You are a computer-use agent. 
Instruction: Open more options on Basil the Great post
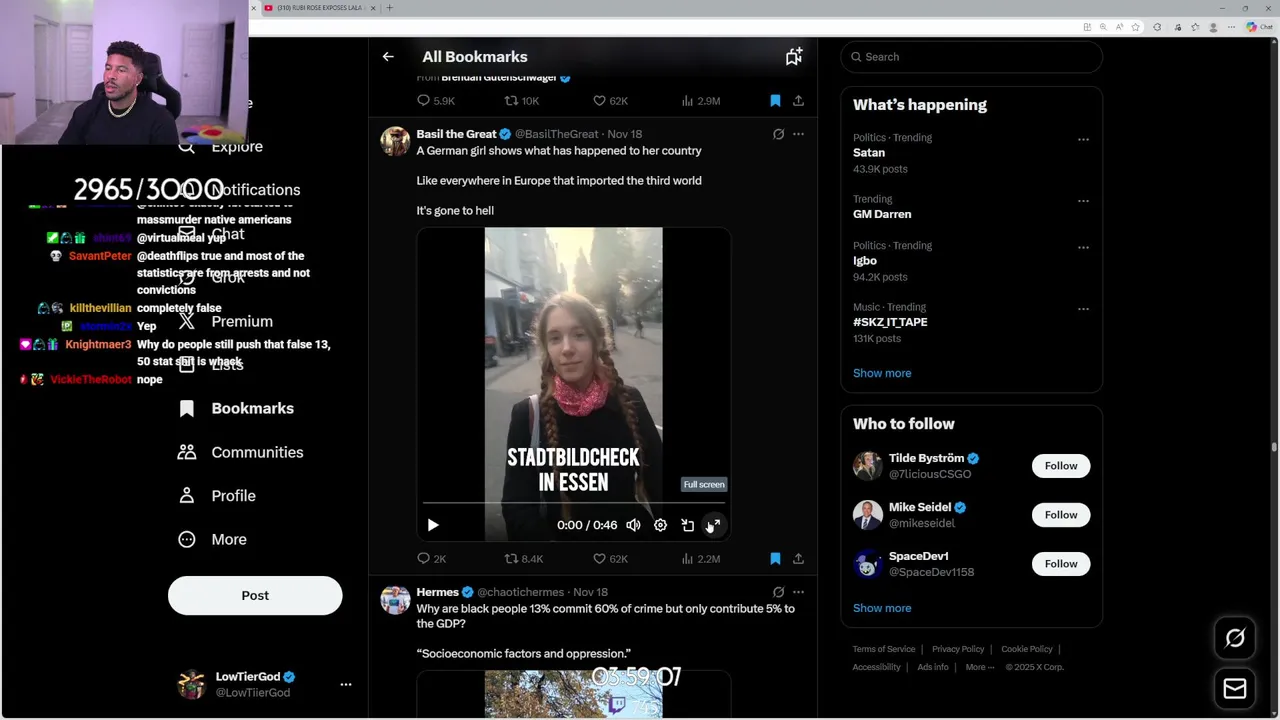798,134
